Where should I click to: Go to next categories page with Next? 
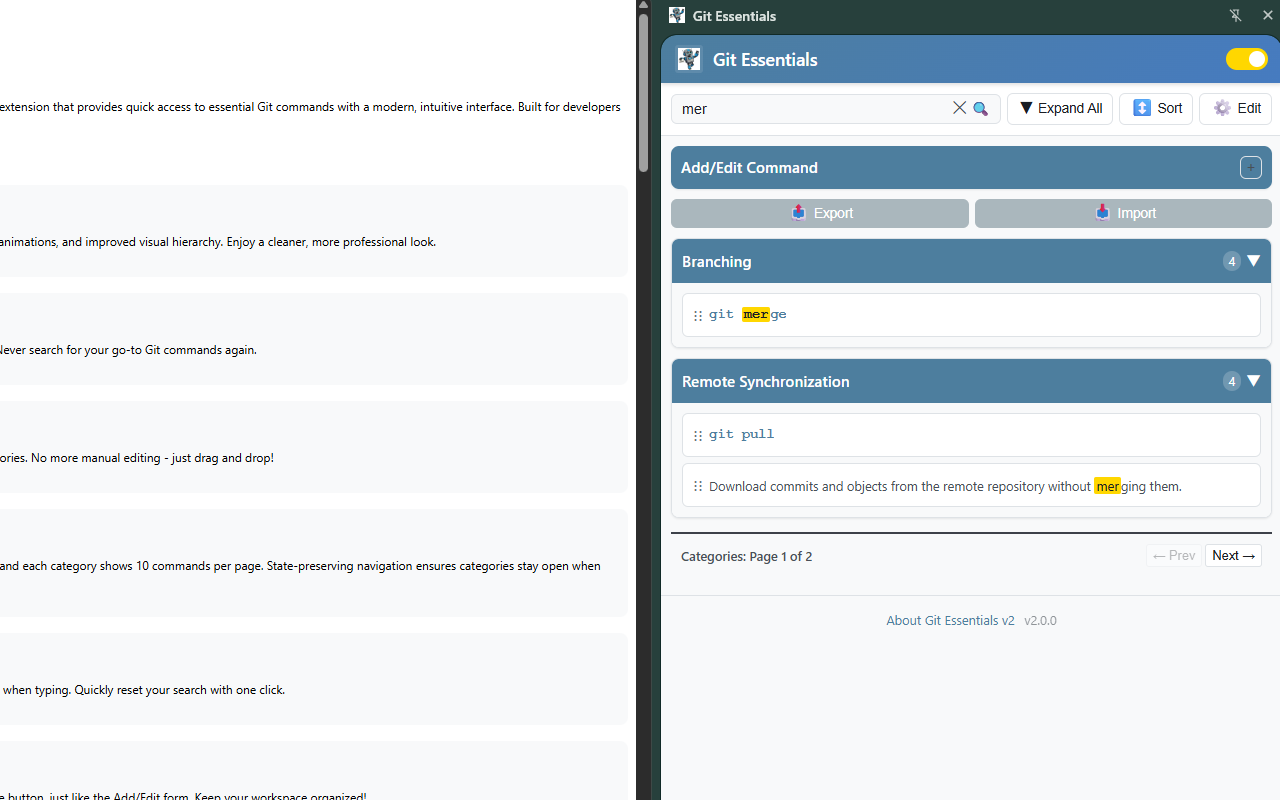pos(1233,556)
